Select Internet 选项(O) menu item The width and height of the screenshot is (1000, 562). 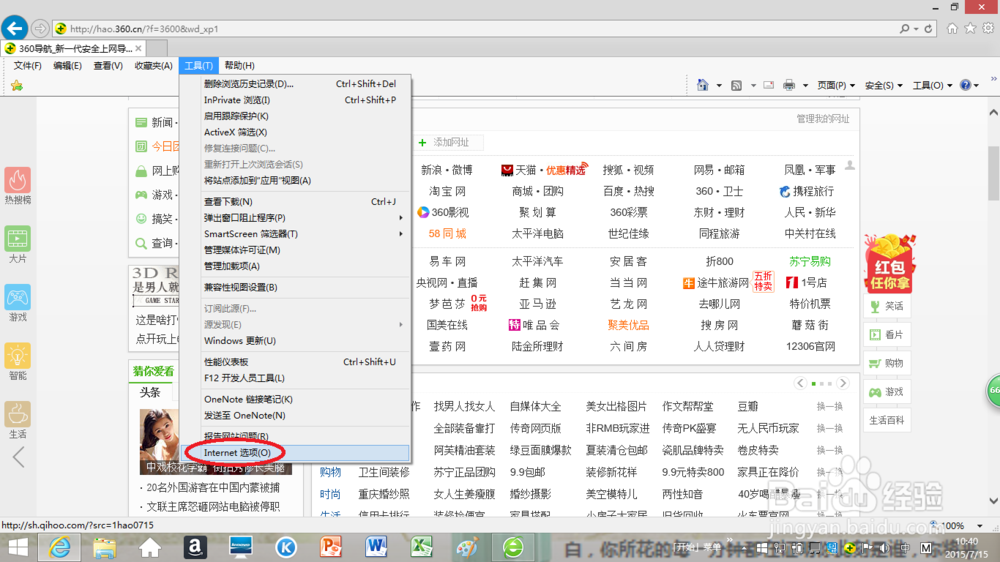296,452
